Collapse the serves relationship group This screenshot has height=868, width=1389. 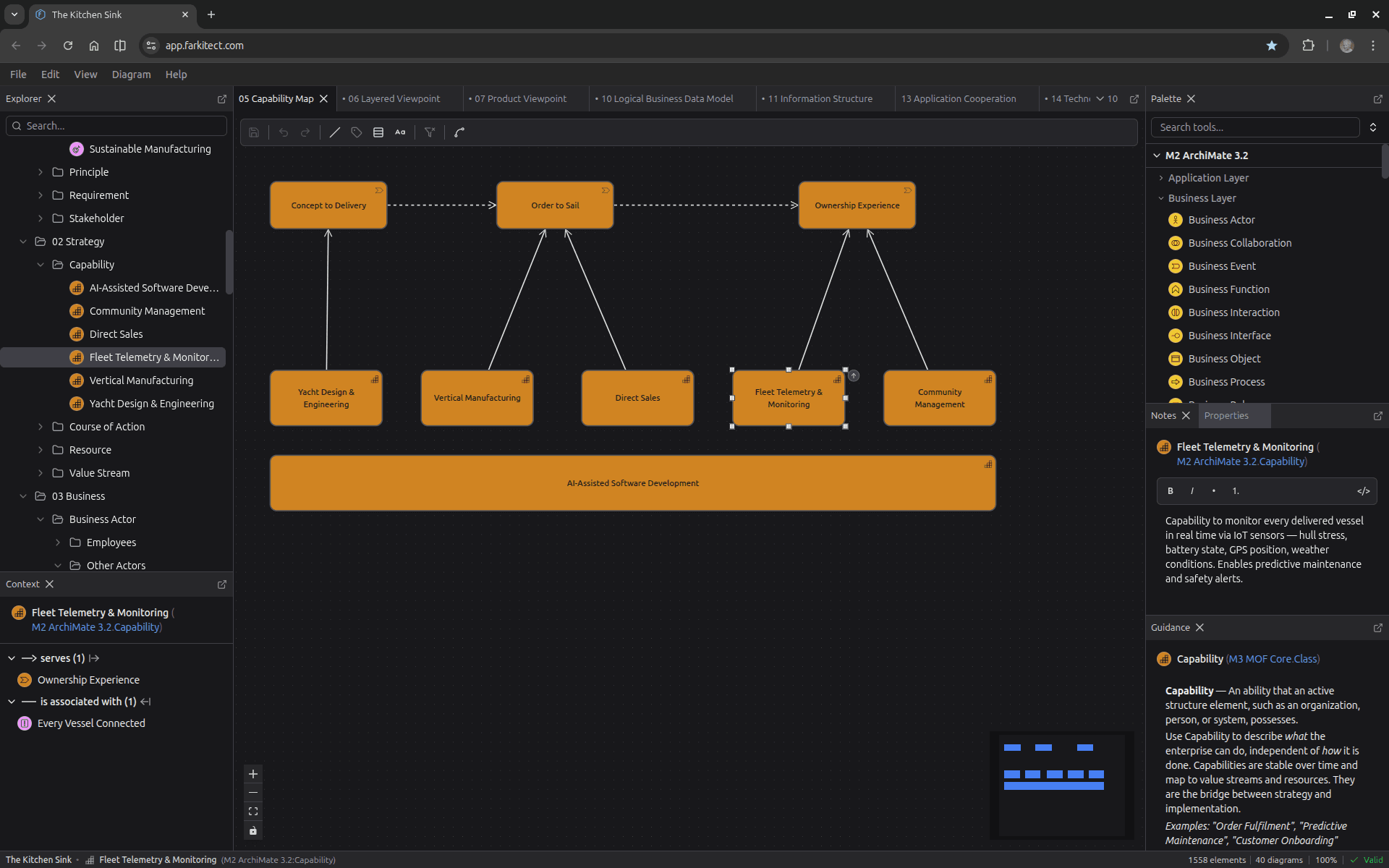click(12, 658)
